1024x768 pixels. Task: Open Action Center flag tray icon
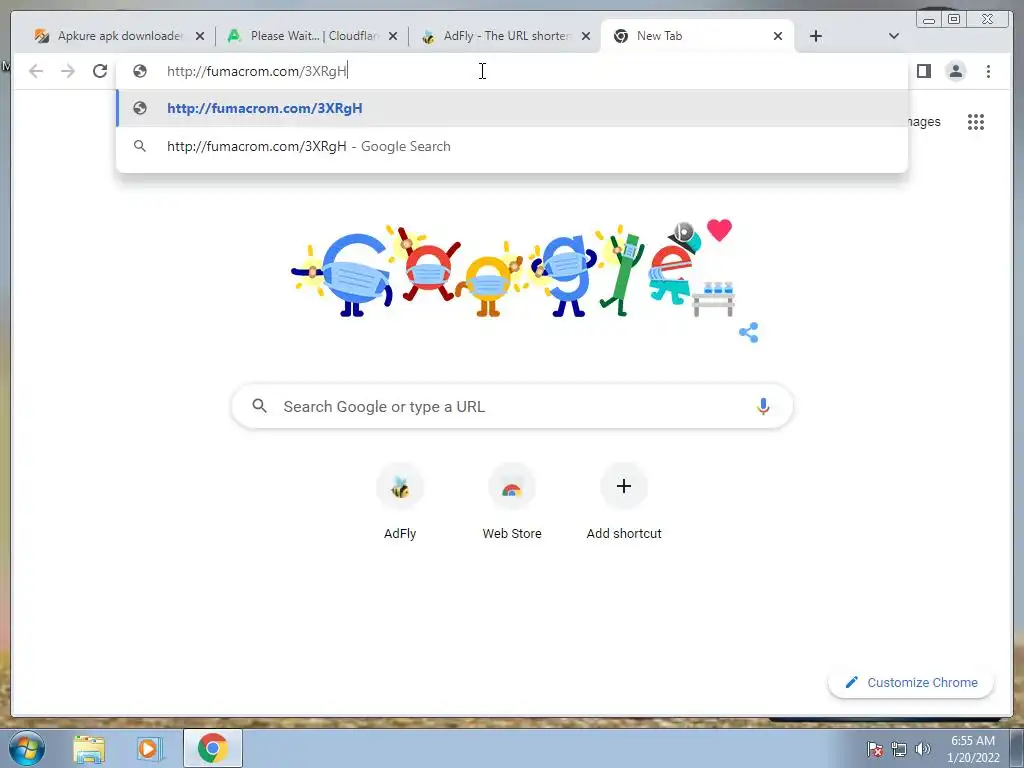pos(875,749)
